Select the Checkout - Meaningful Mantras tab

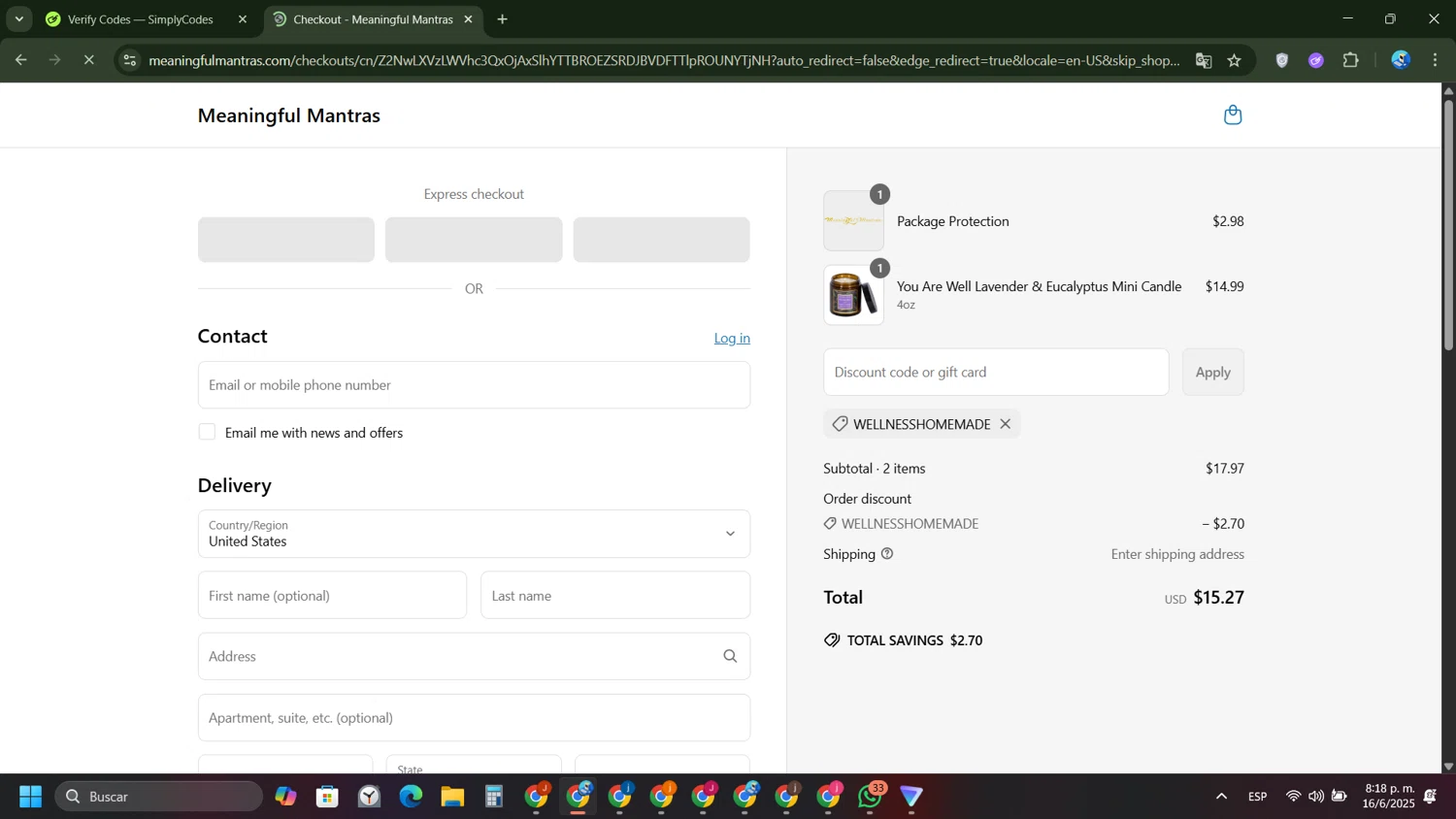[x=374, y=19]
